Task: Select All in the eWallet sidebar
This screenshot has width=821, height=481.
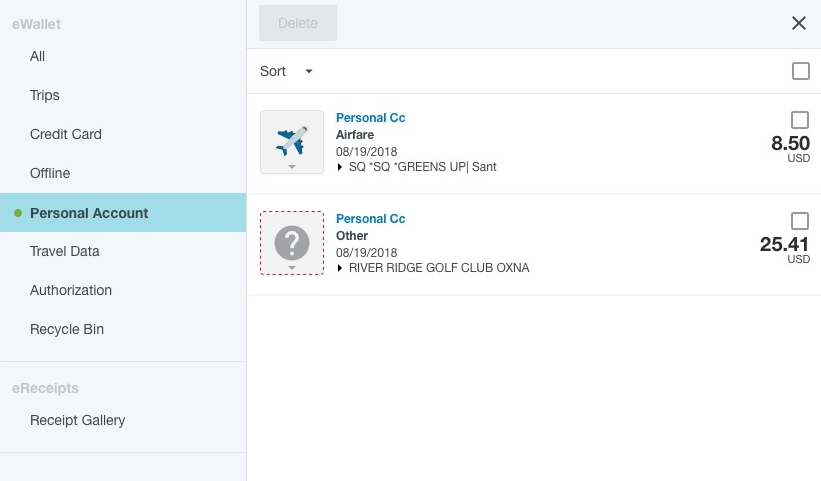Action: pyautogui.click(x=38, y=56)
